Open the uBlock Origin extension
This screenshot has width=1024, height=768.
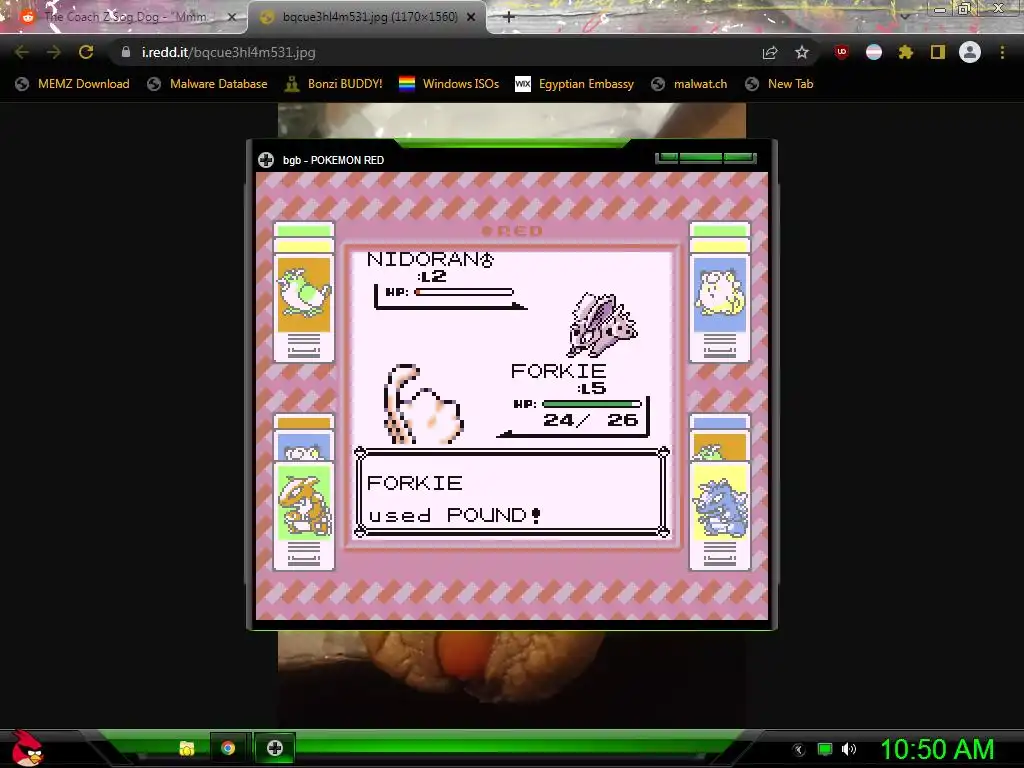point(841,52)
